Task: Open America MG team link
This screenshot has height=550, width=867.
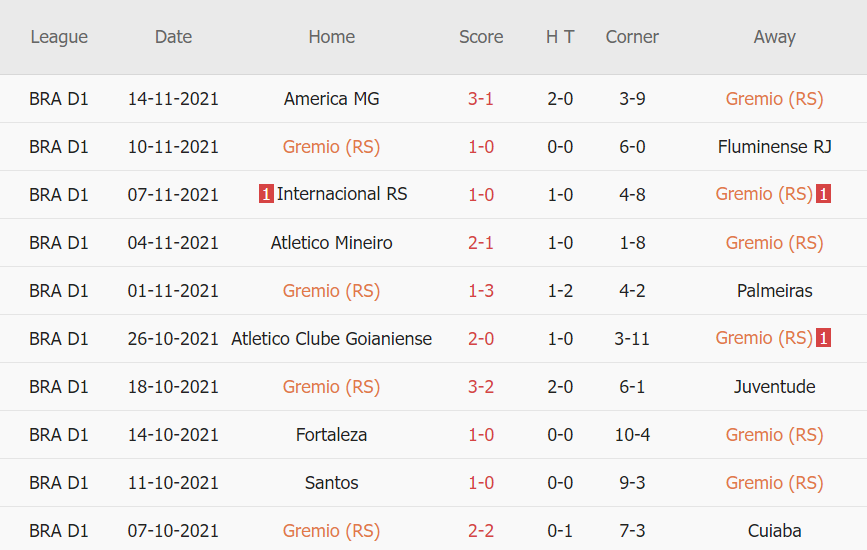Action: click(x=331, y=99)
